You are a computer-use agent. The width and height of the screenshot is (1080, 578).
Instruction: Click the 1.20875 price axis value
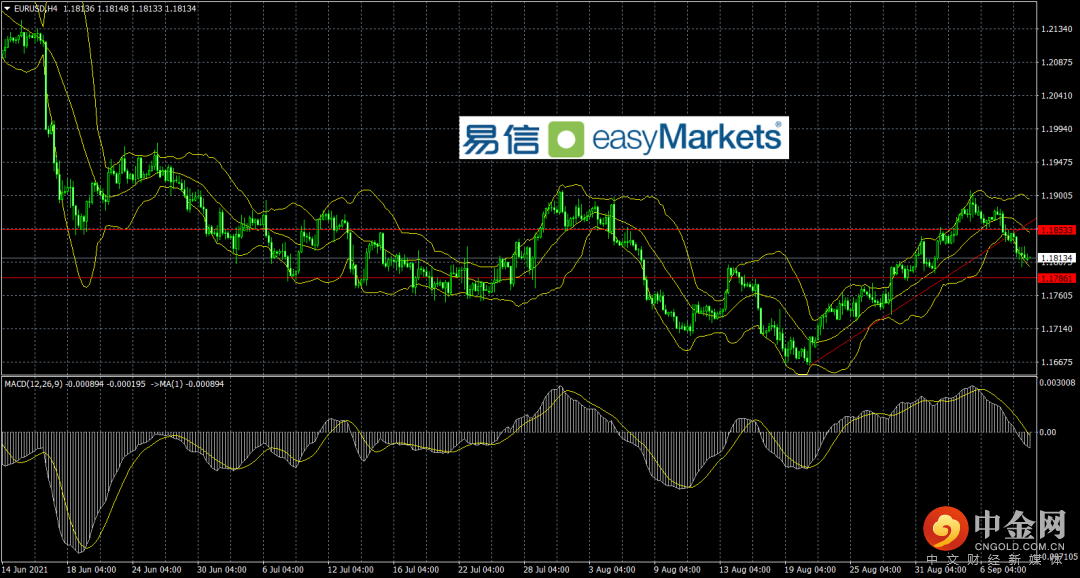click(x=1057, y=63)
